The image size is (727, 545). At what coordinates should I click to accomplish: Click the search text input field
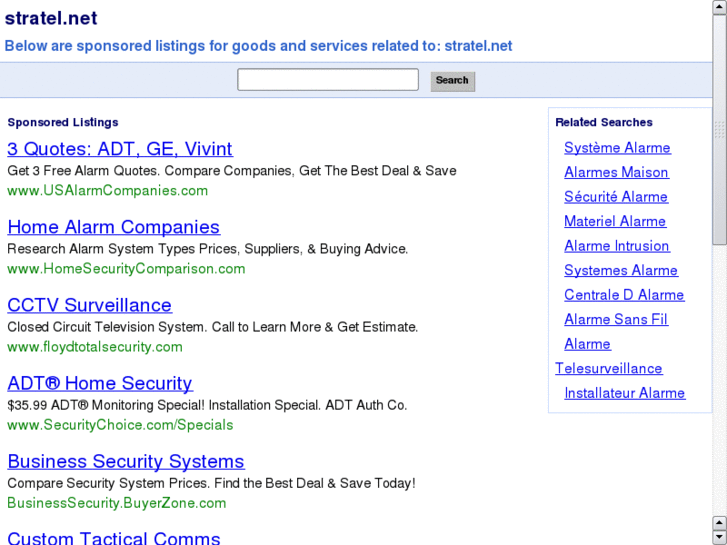coord(327,80)
